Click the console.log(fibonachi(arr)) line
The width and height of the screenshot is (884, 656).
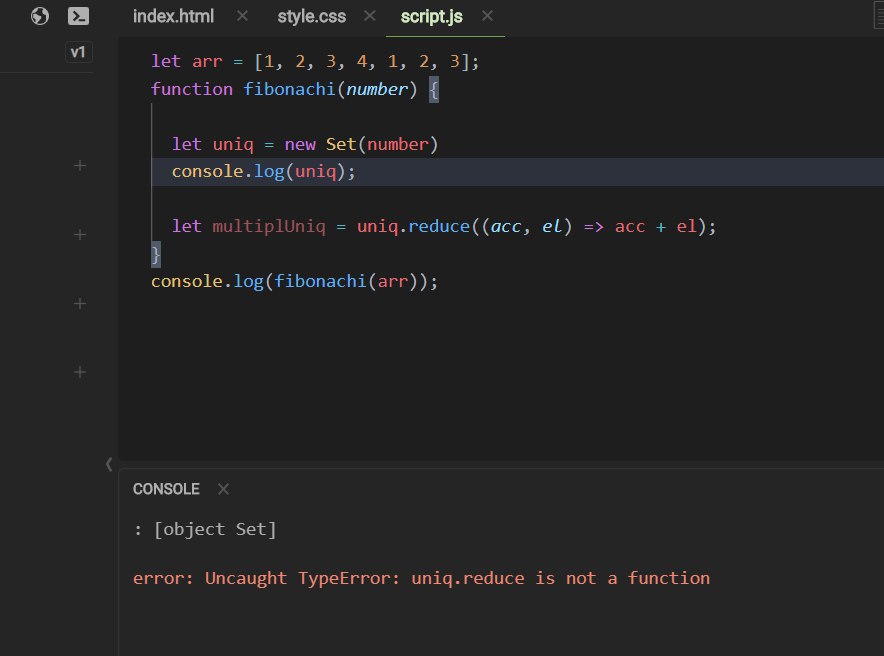tap(294, 281)
